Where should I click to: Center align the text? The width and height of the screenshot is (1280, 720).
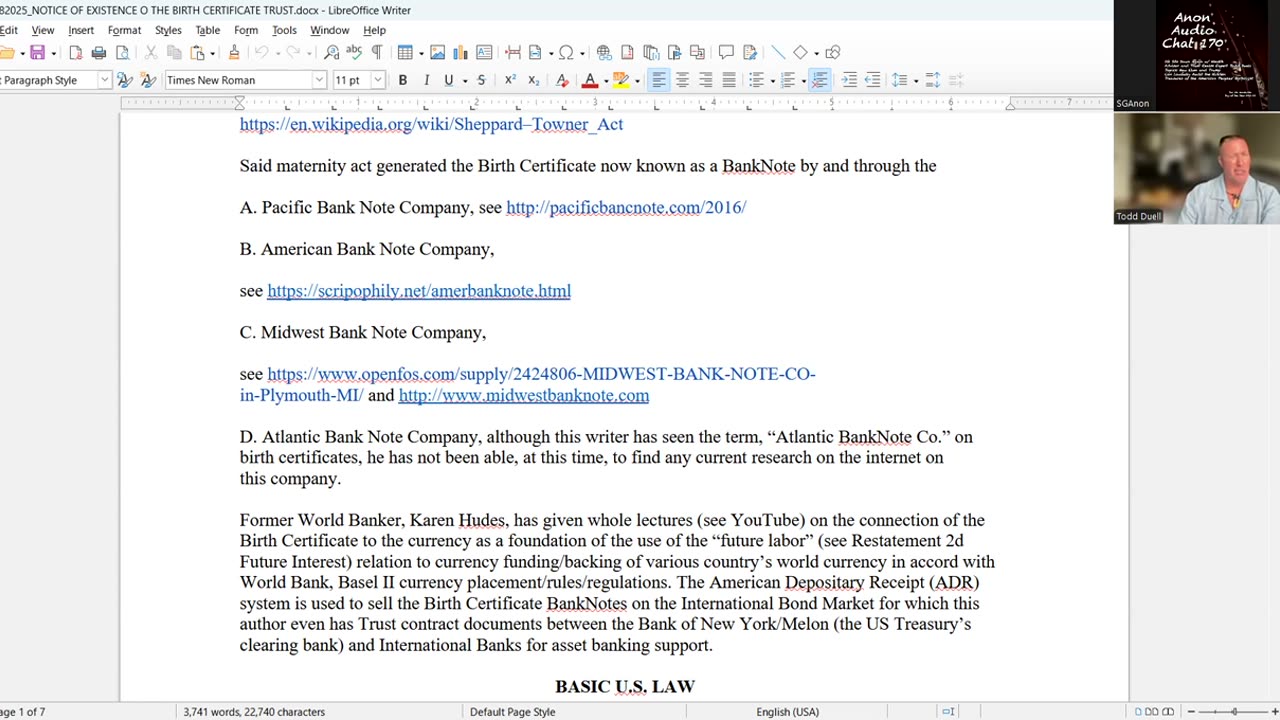click(x=683, y=80)
